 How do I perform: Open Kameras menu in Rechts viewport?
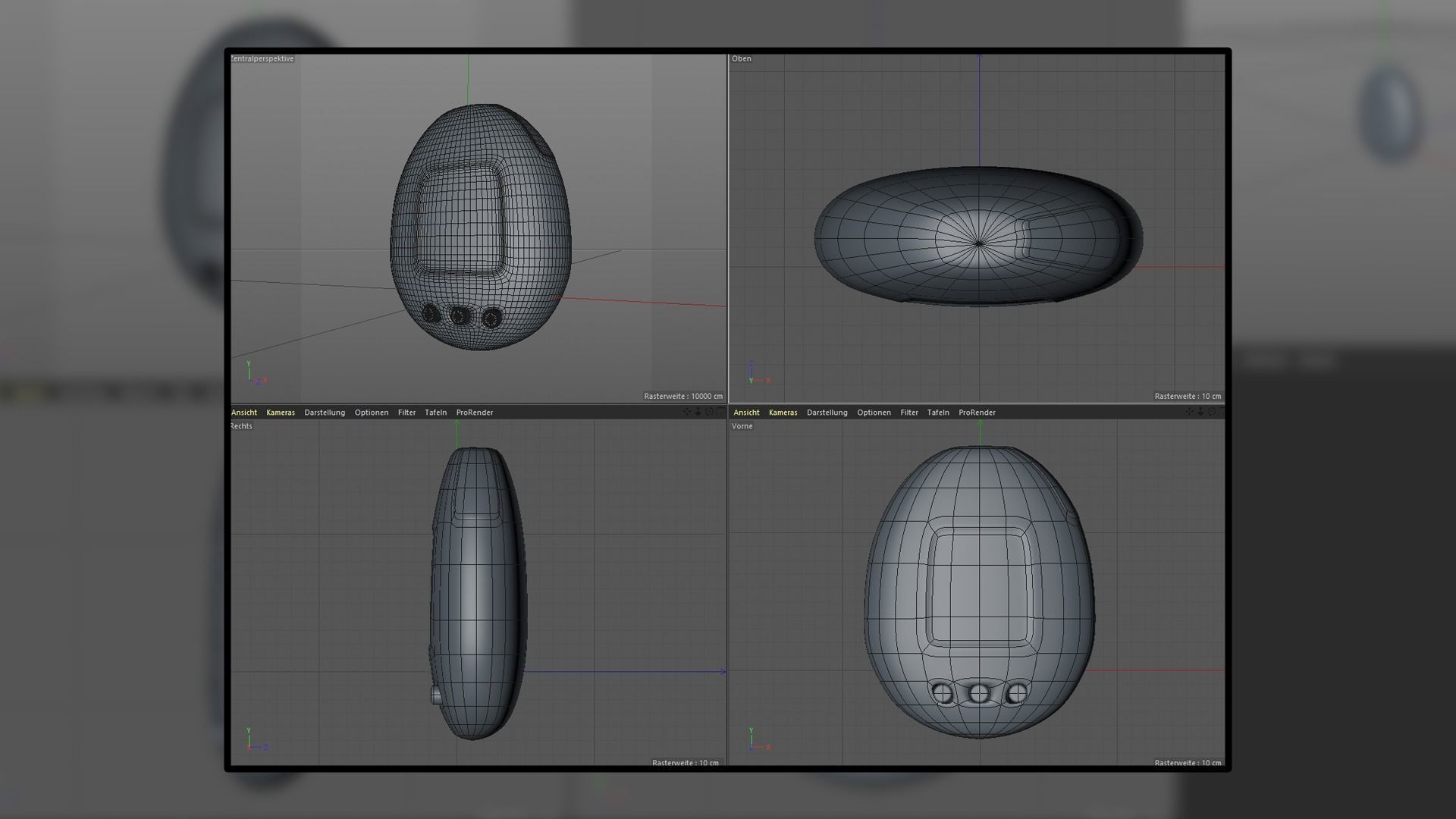tap(281, 413)
